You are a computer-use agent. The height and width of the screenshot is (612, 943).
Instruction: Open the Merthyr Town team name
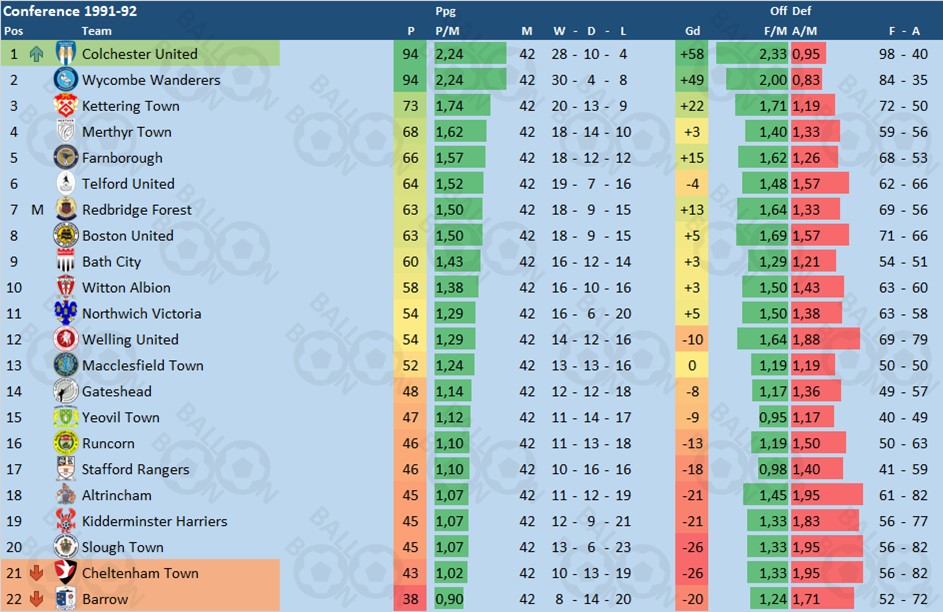(127, 132)
